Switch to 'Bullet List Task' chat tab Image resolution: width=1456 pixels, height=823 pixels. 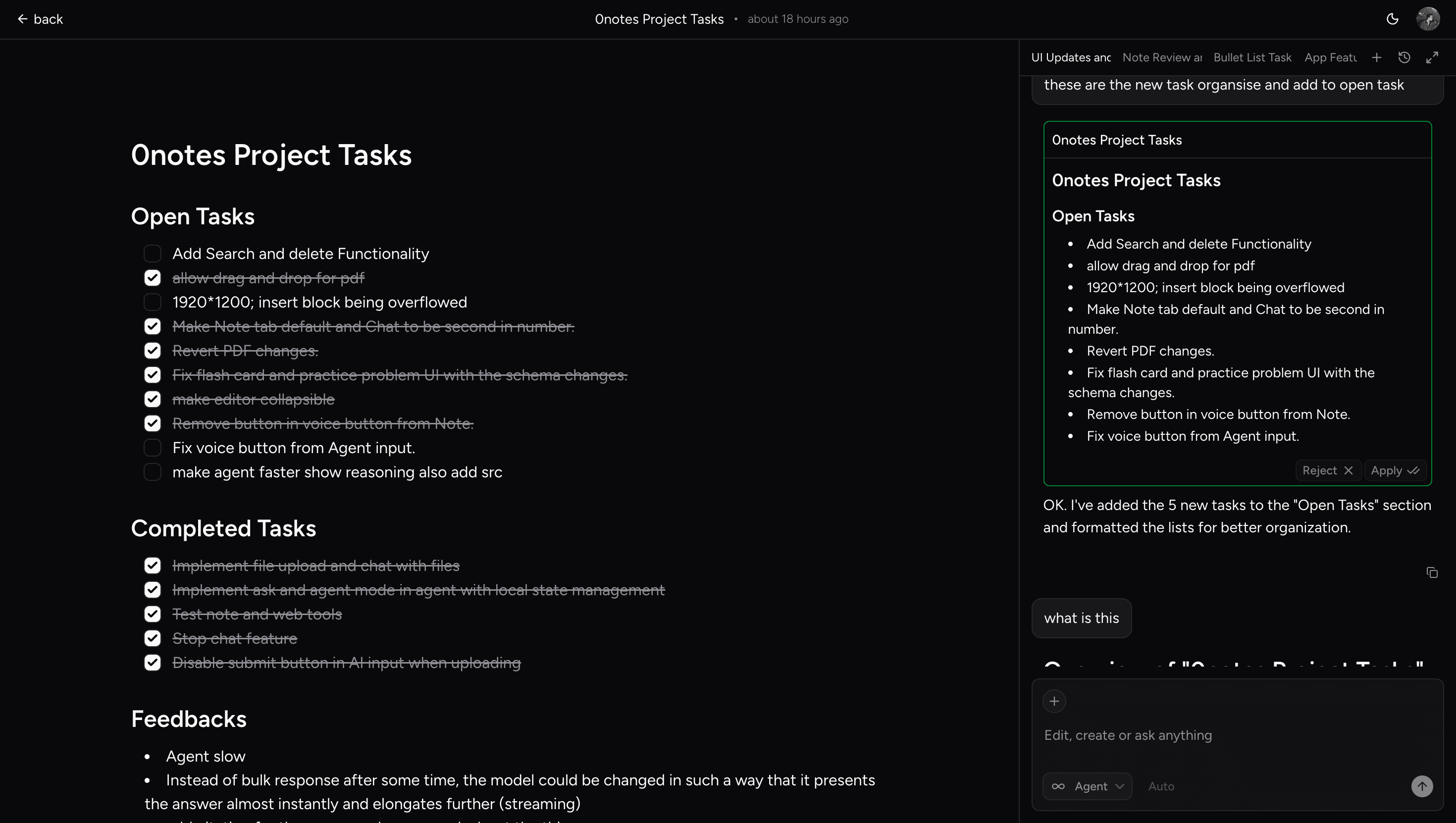(1252, 57)
